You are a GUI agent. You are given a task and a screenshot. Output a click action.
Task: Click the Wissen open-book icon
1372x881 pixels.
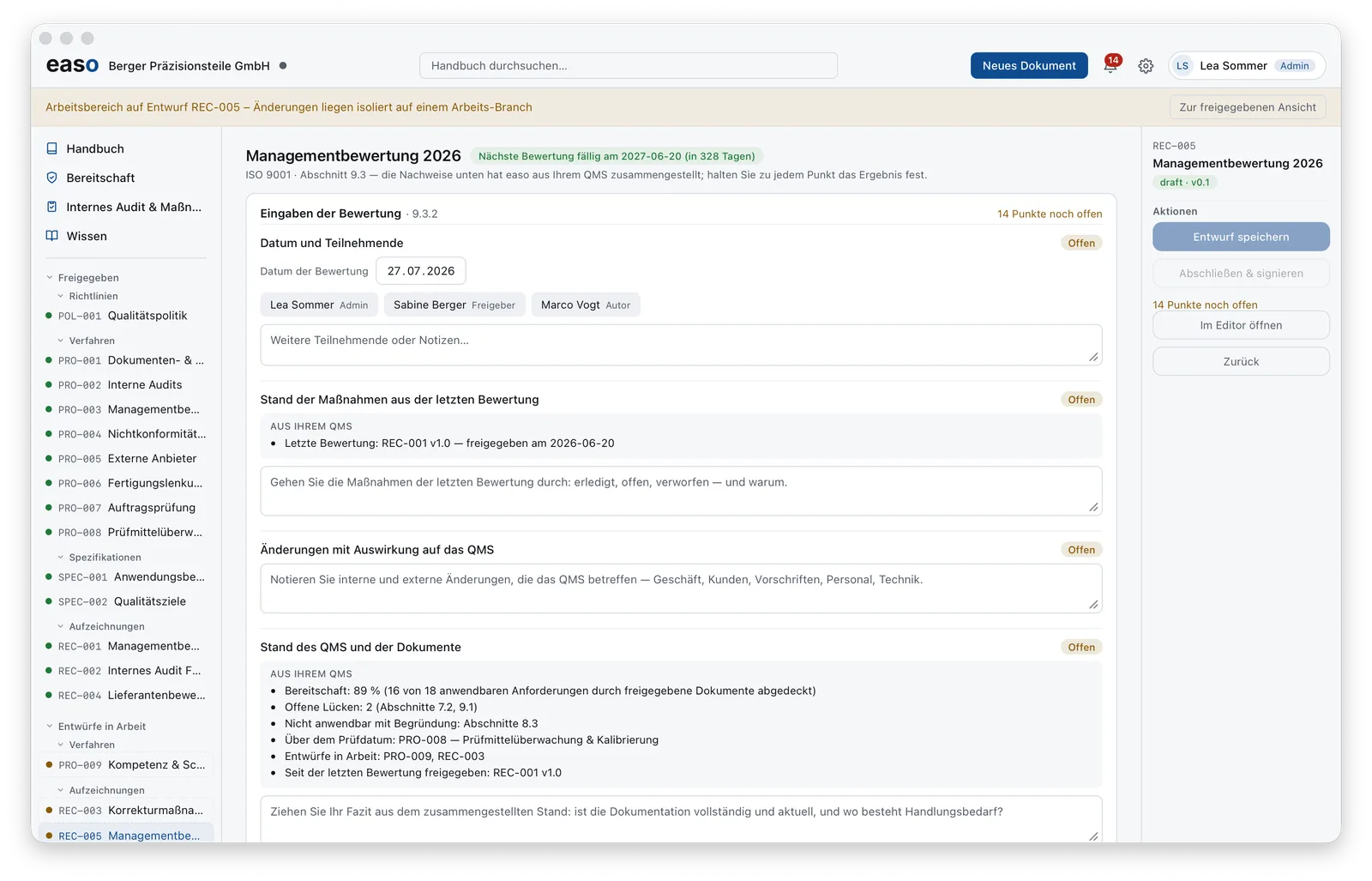click(x=52, y=236)
